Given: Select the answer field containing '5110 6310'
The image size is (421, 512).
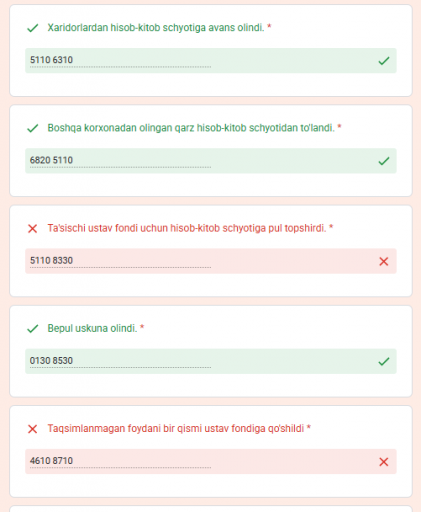Looking at the screenshot, I should (211, 61).
